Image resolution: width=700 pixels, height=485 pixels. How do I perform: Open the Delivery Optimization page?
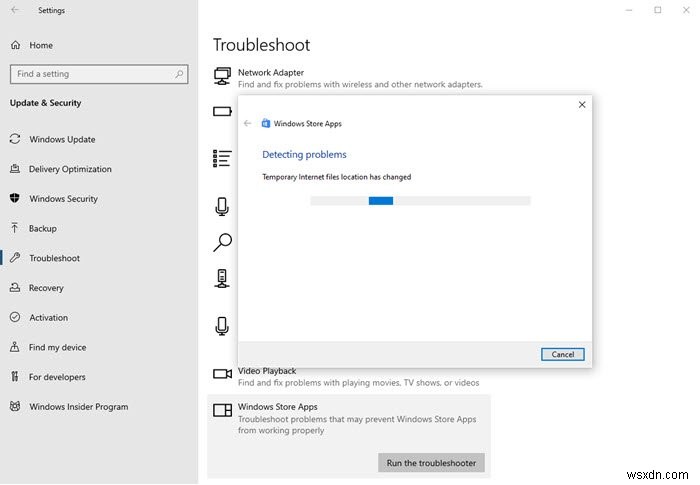[70, 169]
